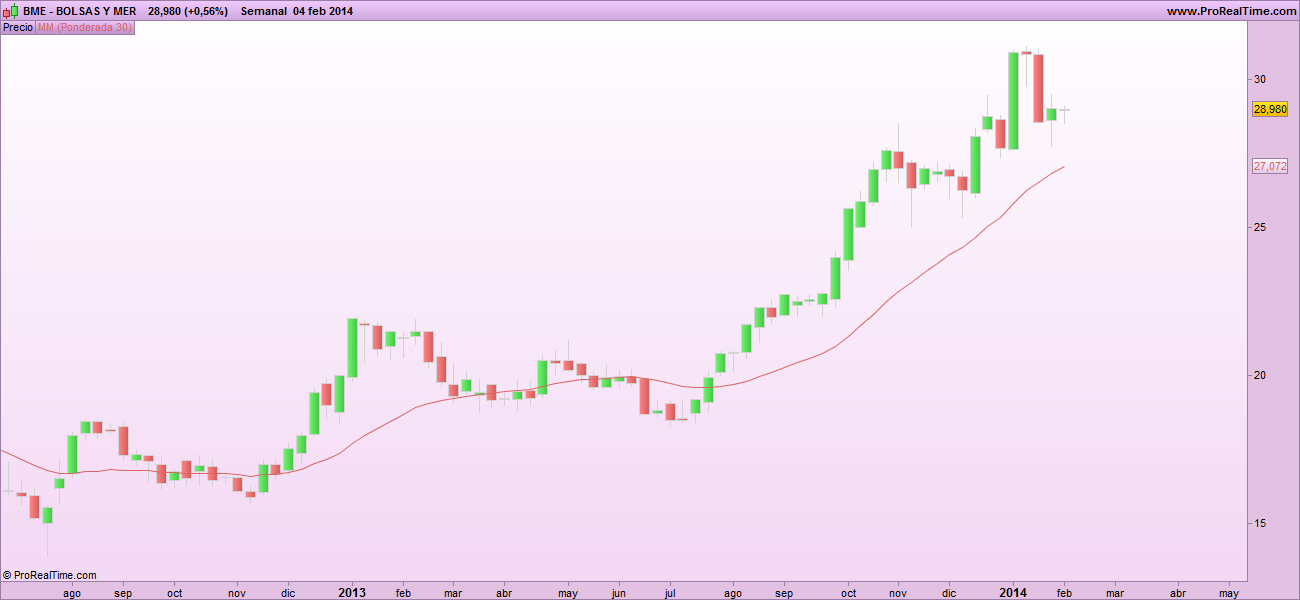Viewport: 1300px width, 600px height.
Task: Click the 'feb' label right after 2014
Action: coord(1064,592)
